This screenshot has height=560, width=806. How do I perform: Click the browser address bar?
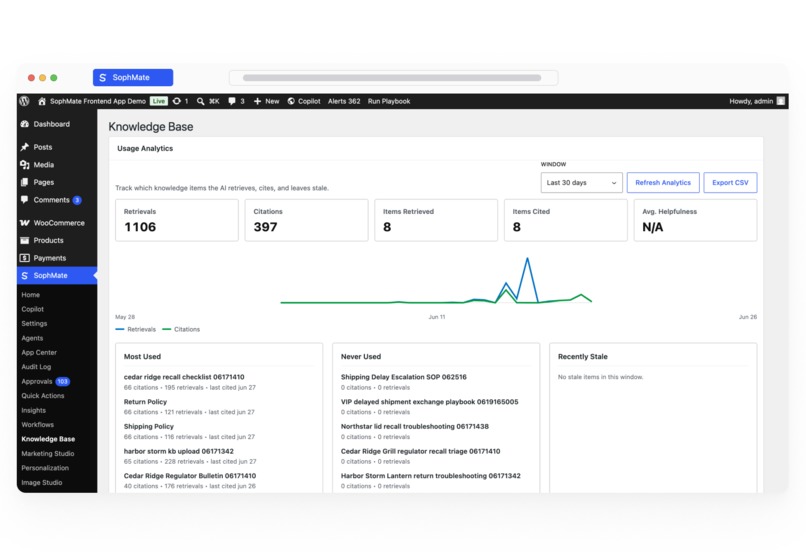[393, 78]
